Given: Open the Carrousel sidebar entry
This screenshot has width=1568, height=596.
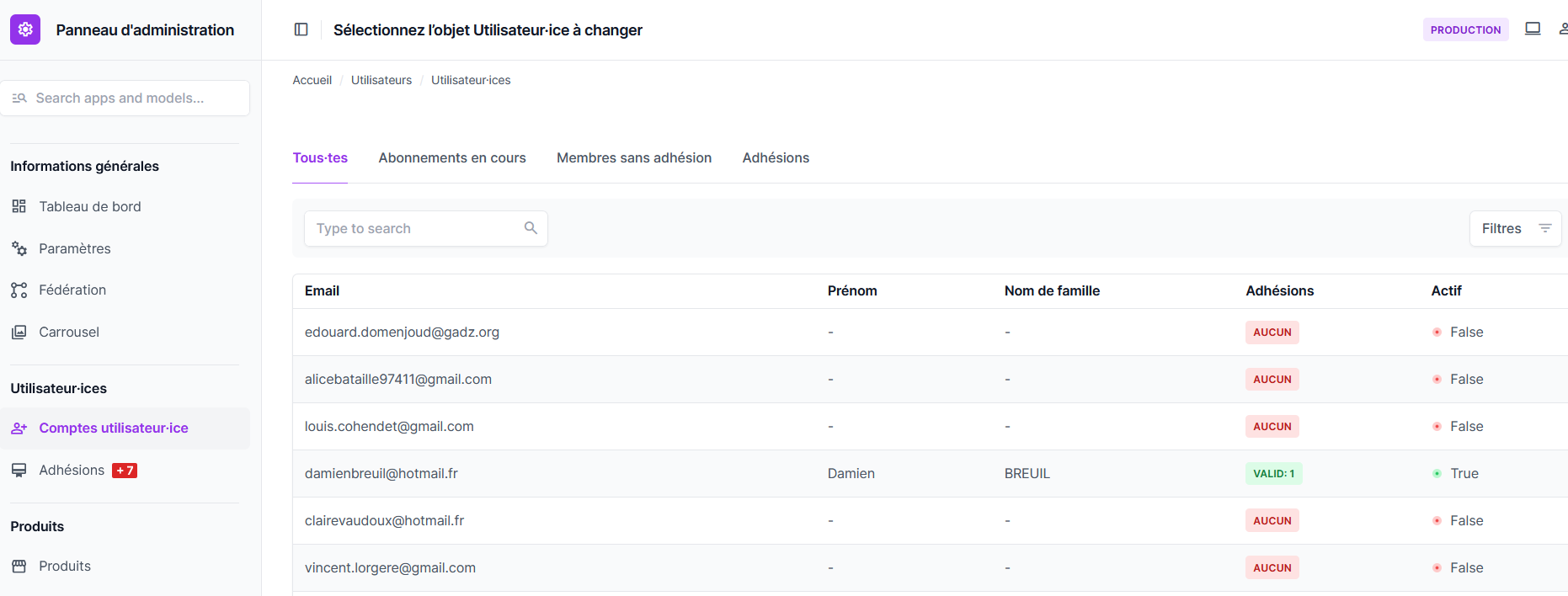Looking at the screenshot, I should coord(69,332).
